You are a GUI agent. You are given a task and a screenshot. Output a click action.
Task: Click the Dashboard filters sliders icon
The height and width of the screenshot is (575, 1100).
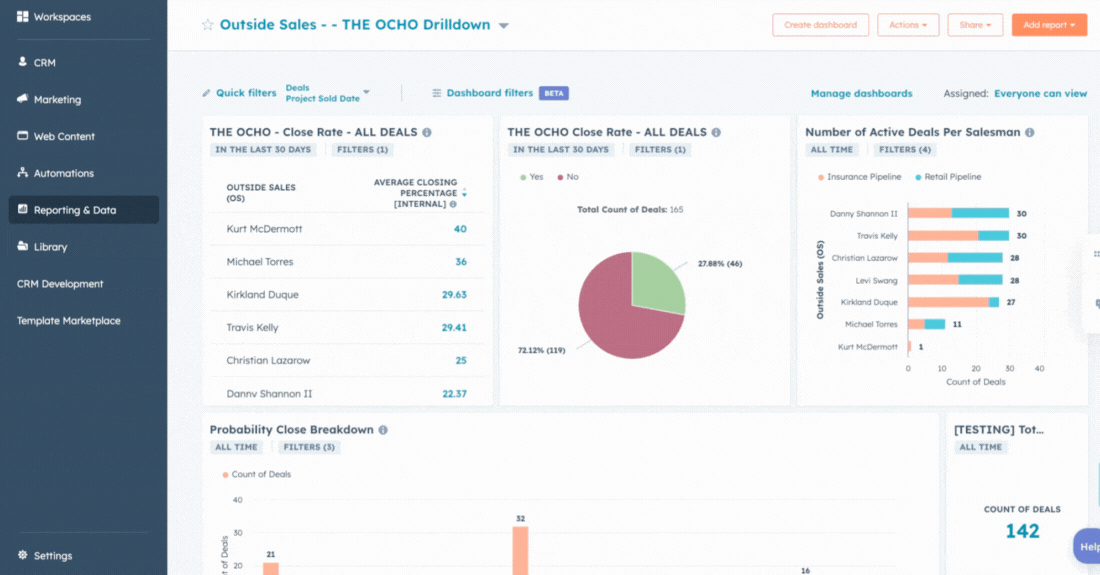(436, 93)
